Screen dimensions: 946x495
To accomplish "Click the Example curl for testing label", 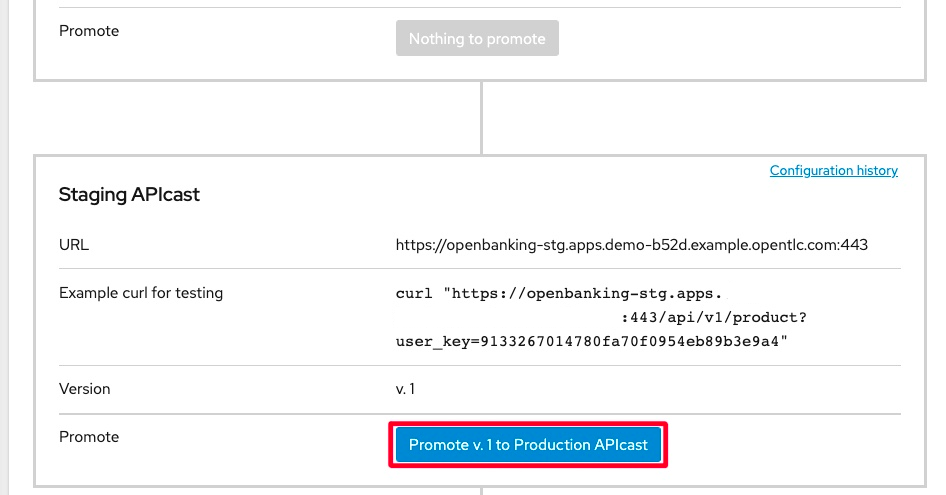I will 141,293.
